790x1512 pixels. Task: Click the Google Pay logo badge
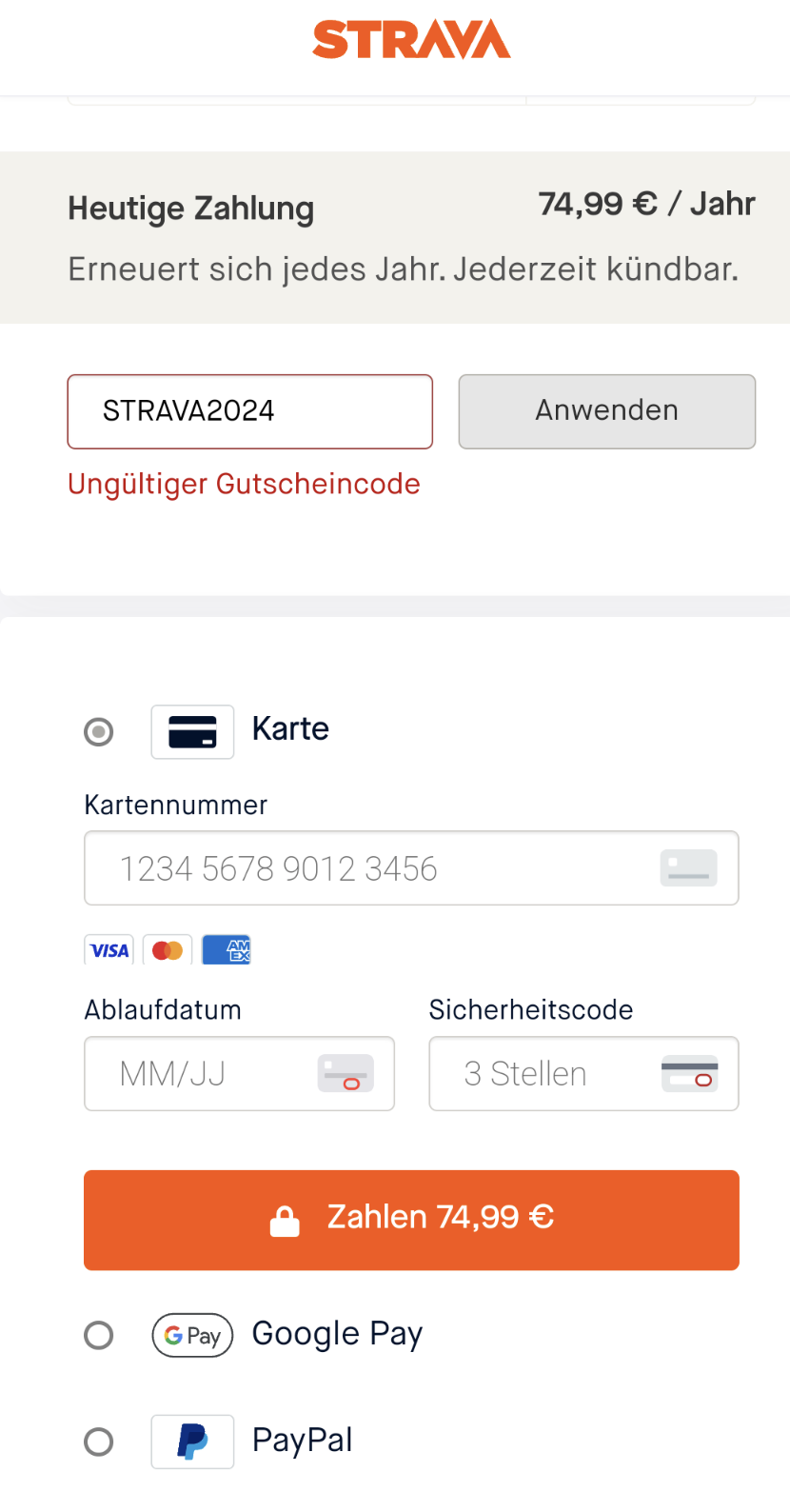pos(192,1336)
